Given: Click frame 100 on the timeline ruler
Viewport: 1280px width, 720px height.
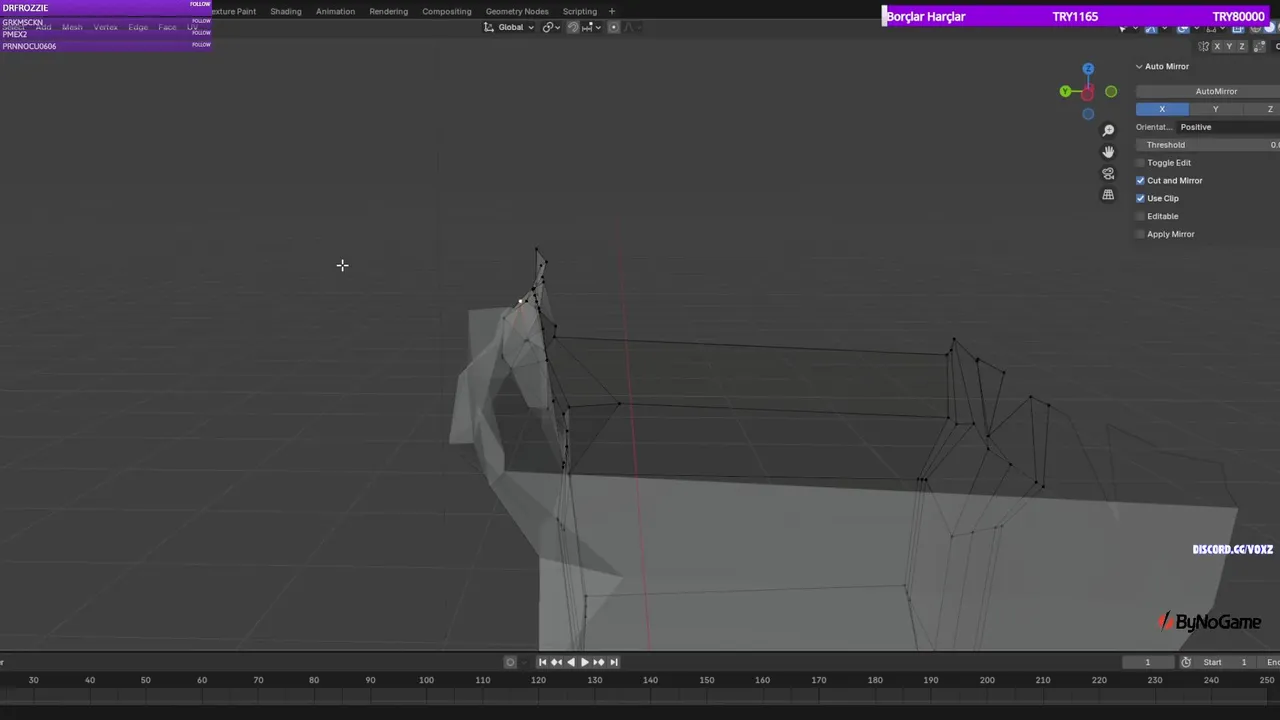Looking at the screenshot, I should click(x=426, y=680).
